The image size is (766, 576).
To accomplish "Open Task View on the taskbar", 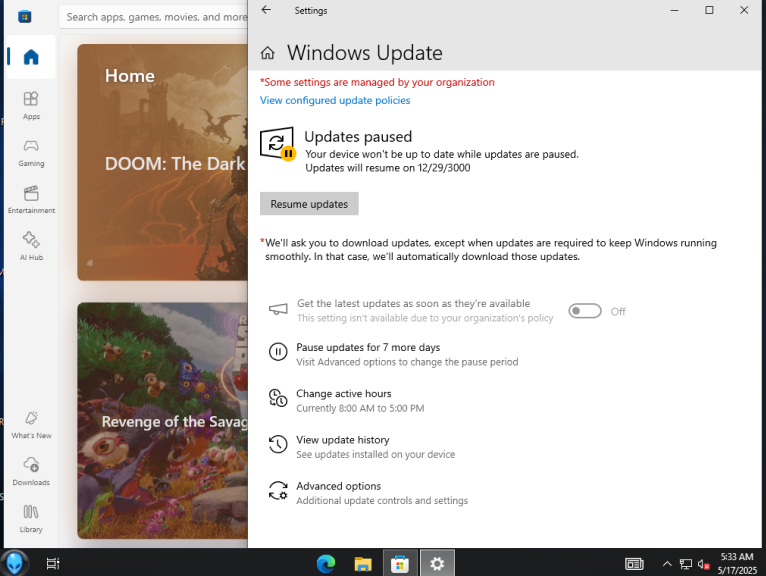I will click(x=53, y=564).
